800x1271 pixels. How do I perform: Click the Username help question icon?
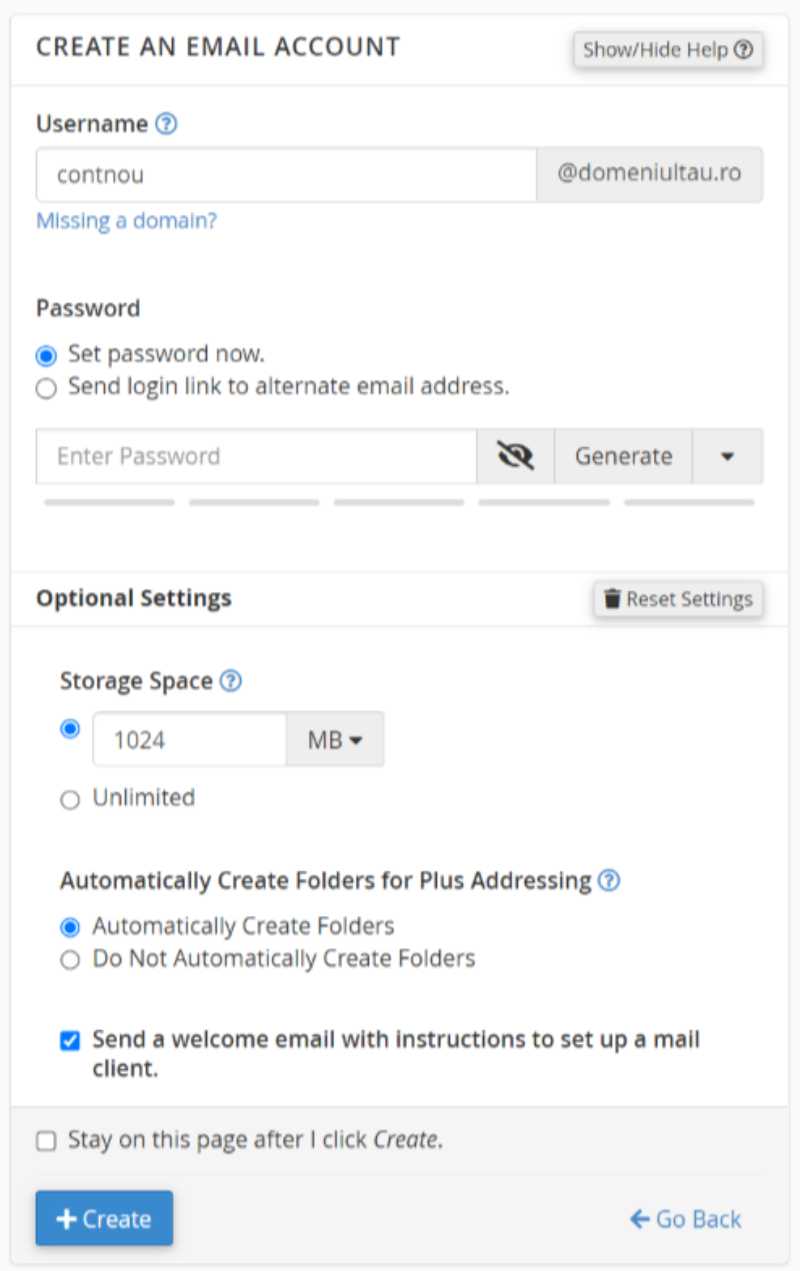[167, 124]
